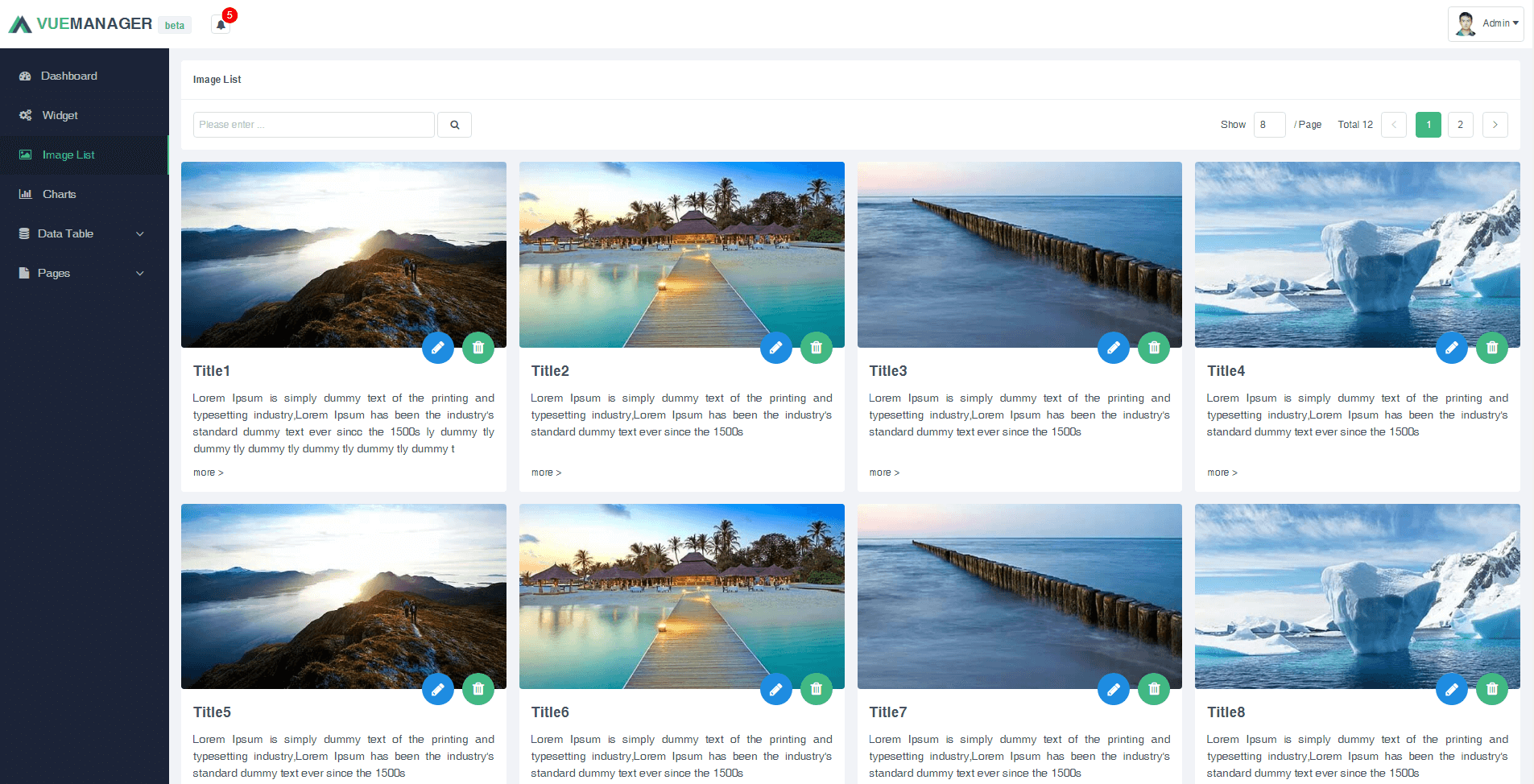Image resolution: width=1534 pixels, height=784 pixels.
Task: Click the search magnifier button
Action: coord(454,125)
